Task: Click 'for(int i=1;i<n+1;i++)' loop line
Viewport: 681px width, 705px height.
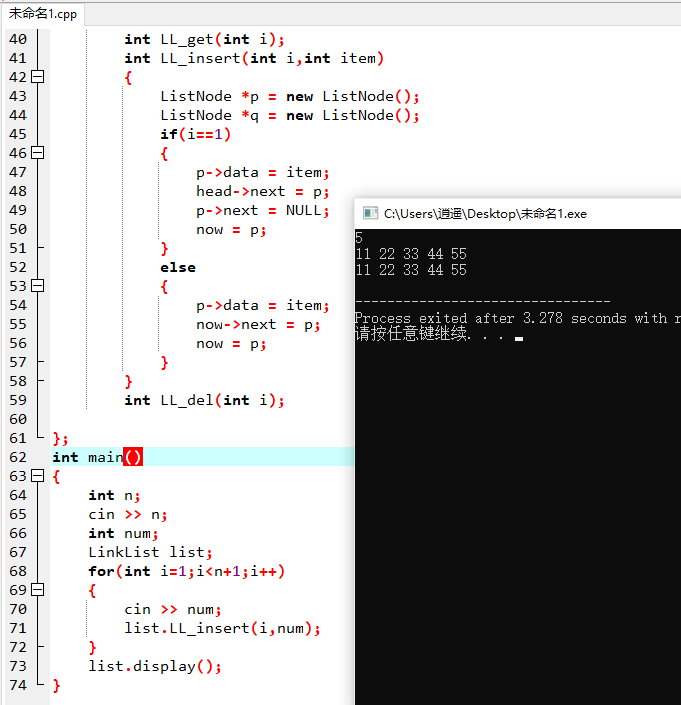Action: [x=187, y=571]
